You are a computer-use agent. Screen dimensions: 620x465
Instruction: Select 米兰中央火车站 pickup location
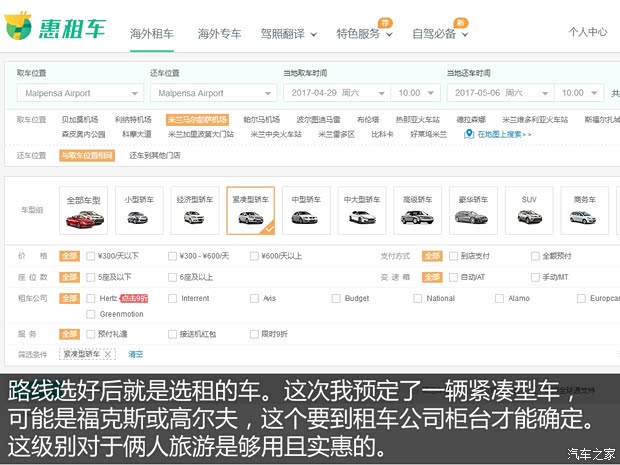(276, 134)
